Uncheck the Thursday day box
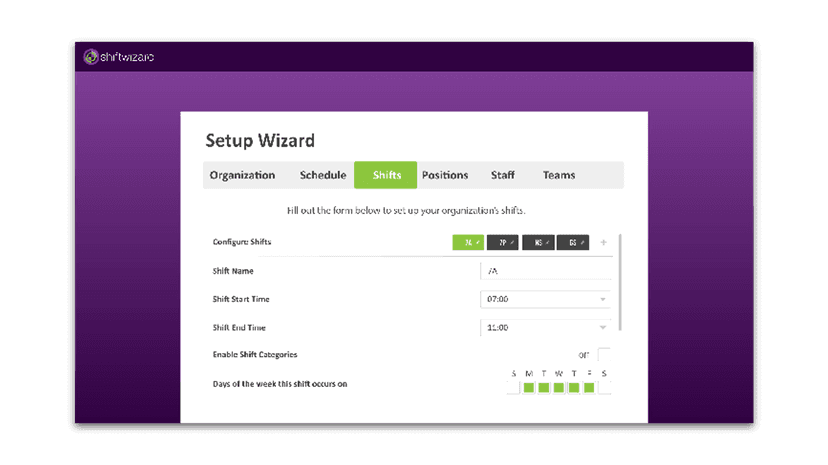The height and width of the screenshot is (465, 828). point(574,388)
